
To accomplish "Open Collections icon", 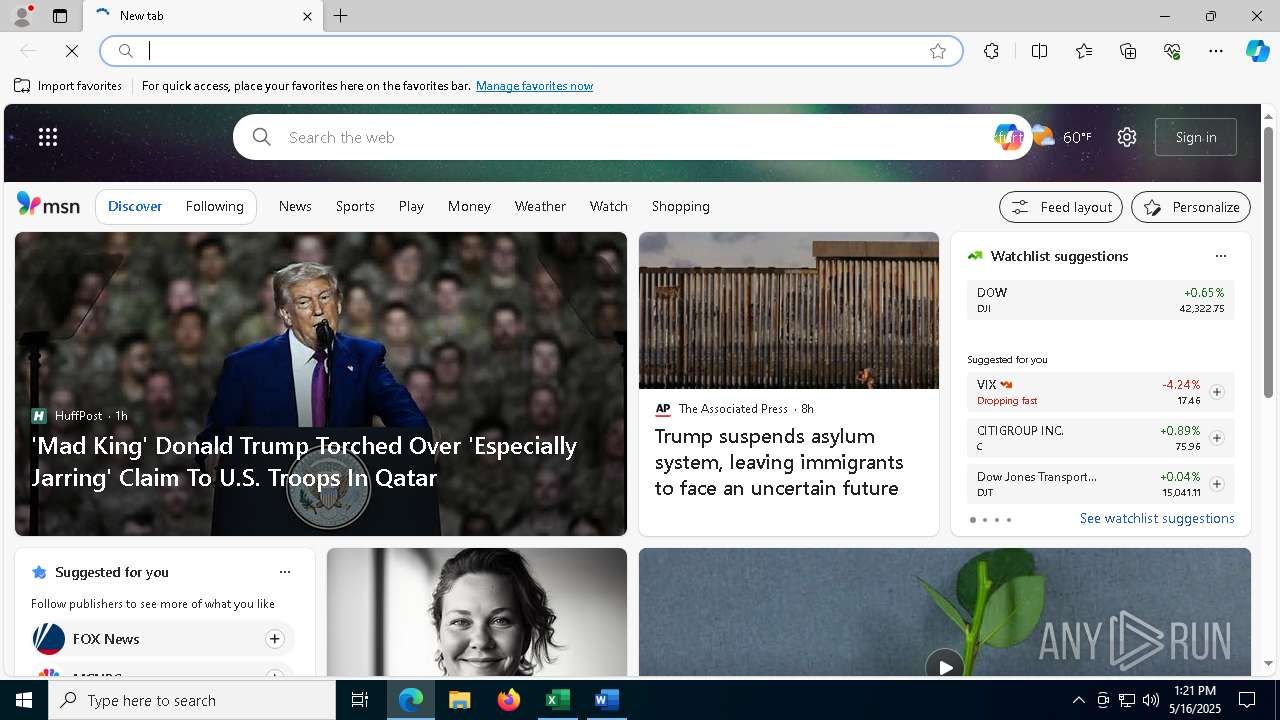I will click(1128, 51).
